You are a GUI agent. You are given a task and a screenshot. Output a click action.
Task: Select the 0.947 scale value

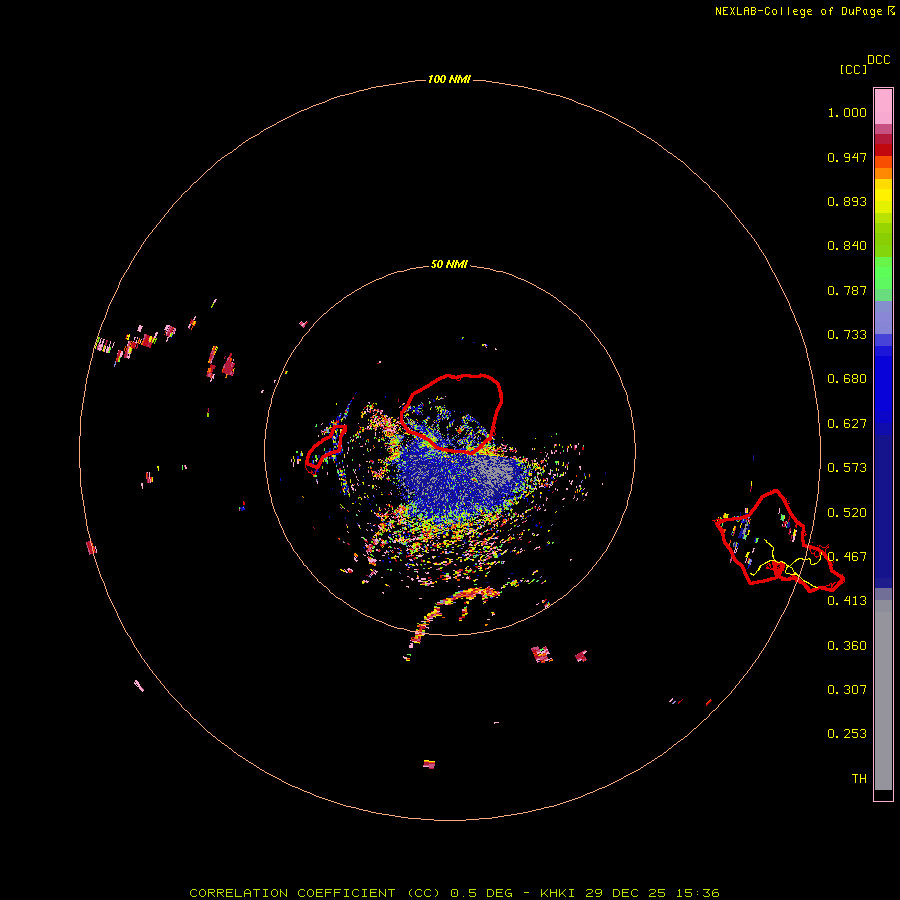(847, 157)
